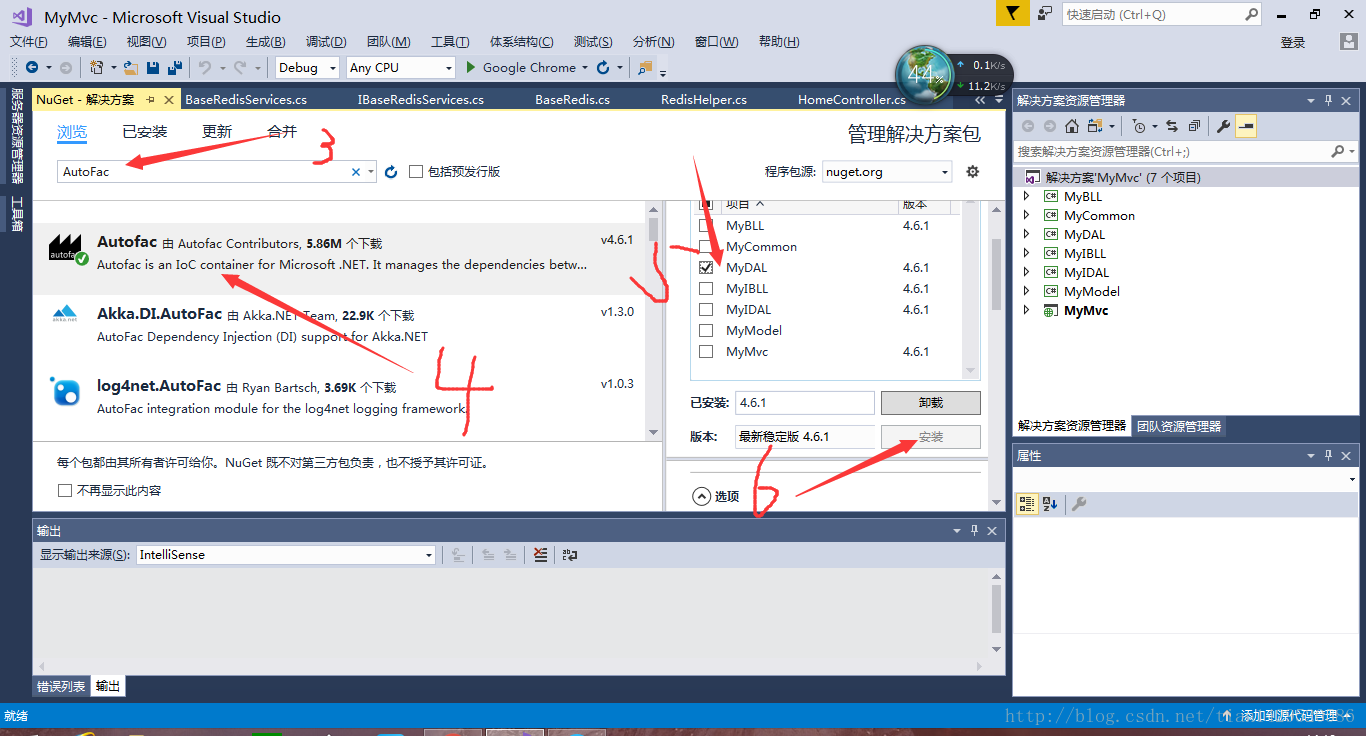Viewport: 1366px width, 736px height.
Task: Open the version selection dropdown
Action: pyautogui.click(x=804, y=437)
